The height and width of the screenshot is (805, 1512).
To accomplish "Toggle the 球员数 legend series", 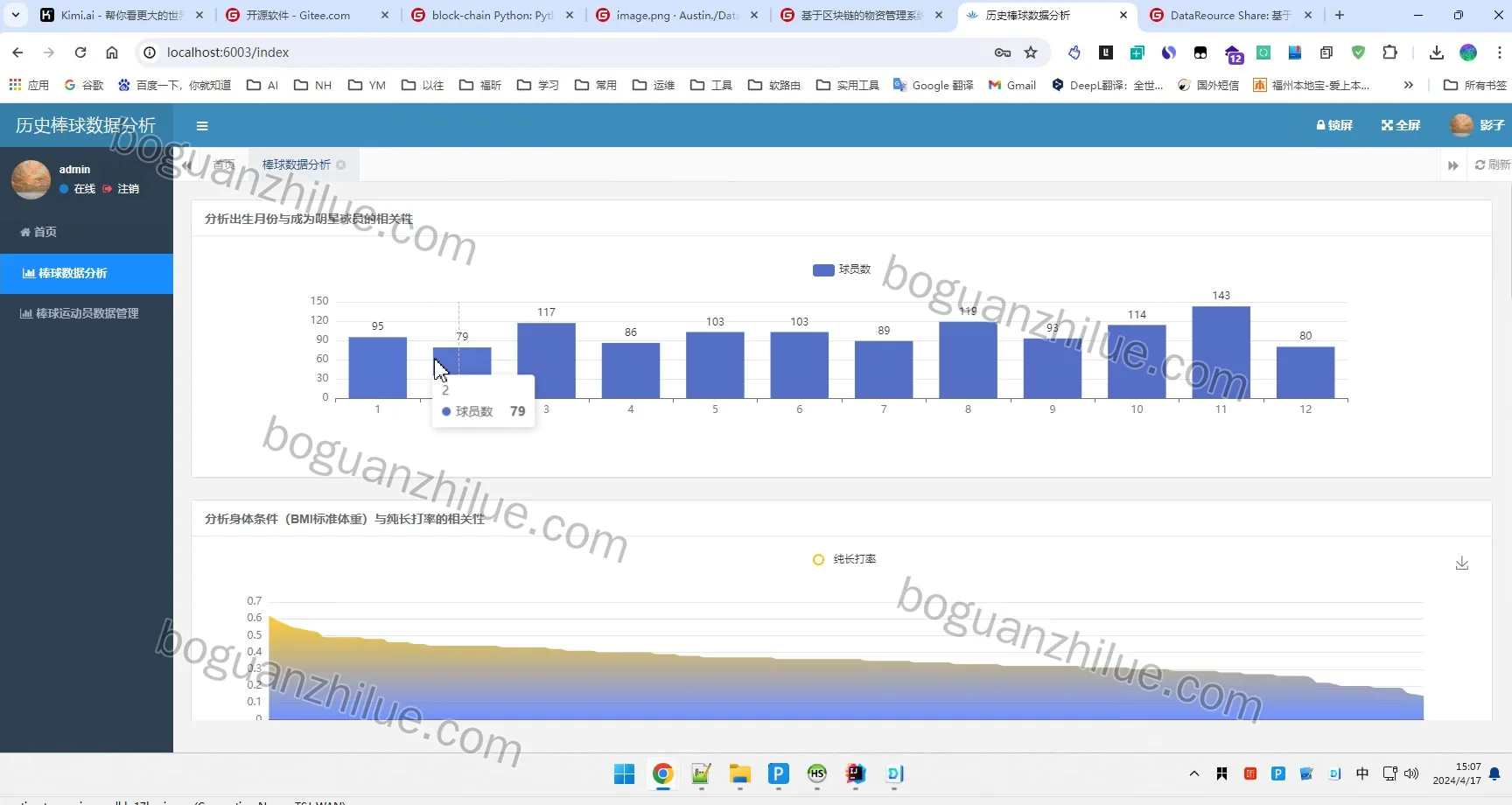I will pyautogui.click(x=841, y=269).
